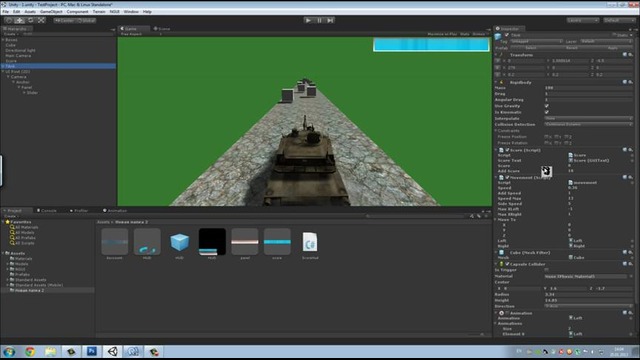Select the Move tool in the toolbar
Image resolution: width=640 pixels, height=360 pixels.
[x=20, y=20]
